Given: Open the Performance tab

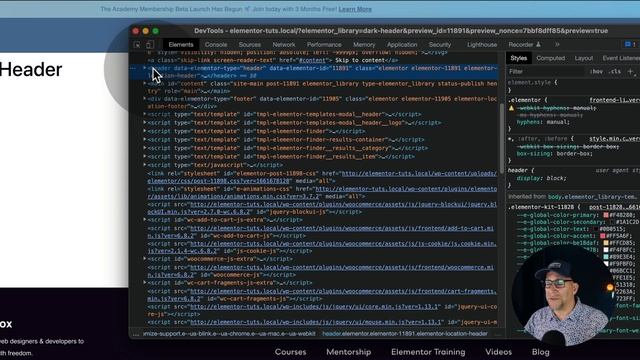Looking at the screenshot, I should pyautogui.click(x=324, y=44).
